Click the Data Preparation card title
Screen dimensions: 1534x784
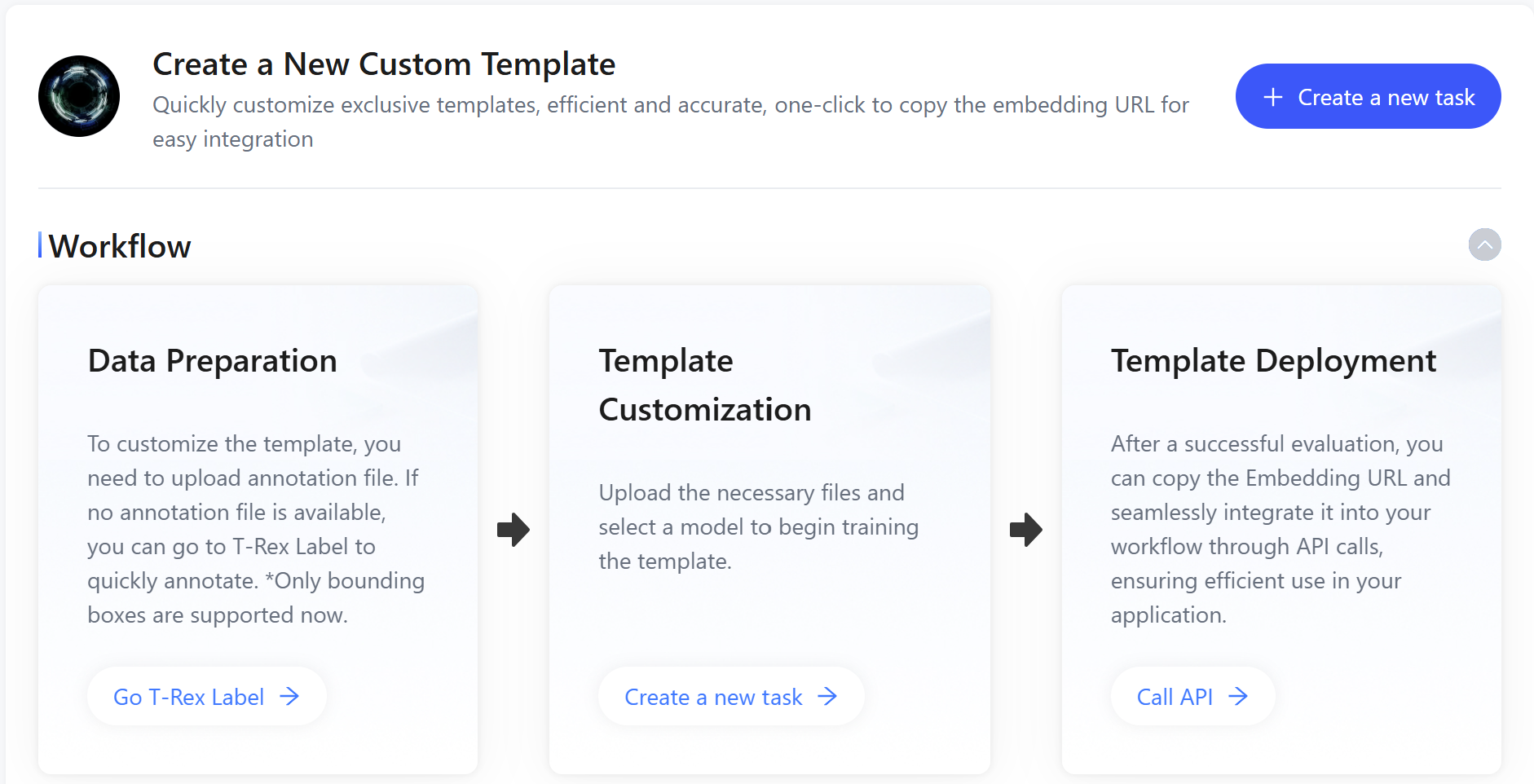[212, 361]
